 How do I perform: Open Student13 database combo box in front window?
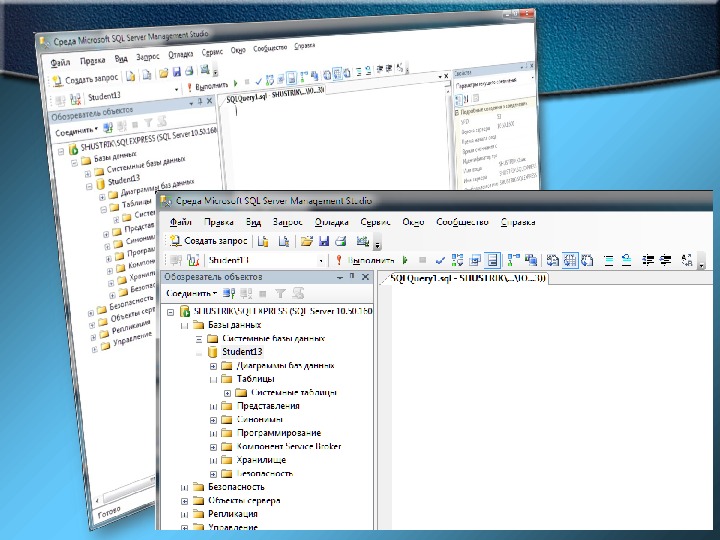(266, 260)
